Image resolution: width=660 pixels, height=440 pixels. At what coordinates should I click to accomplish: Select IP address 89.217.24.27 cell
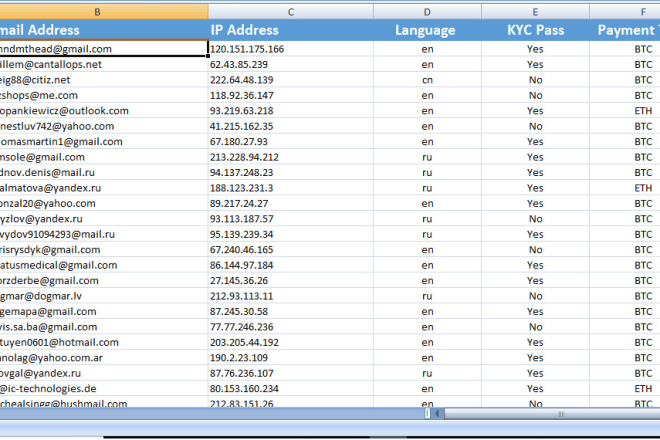[291, 203]
